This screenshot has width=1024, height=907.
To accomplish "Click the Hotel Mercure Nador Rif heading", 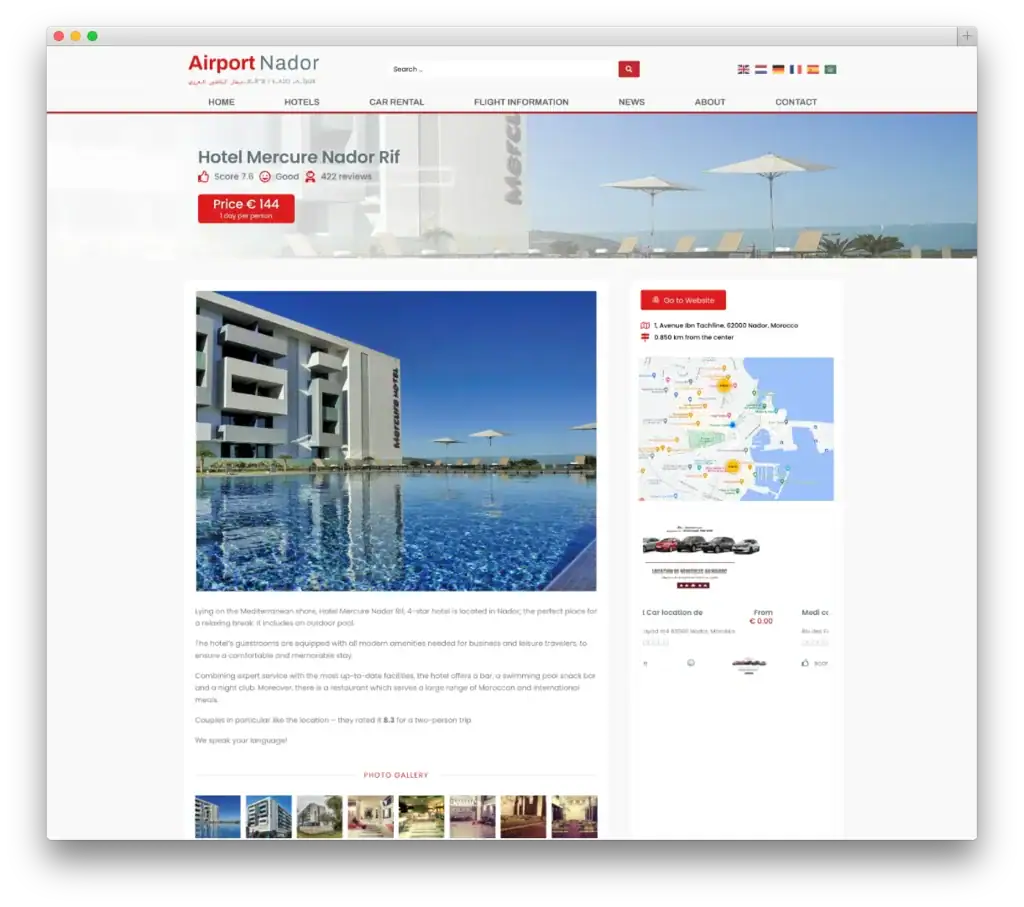I will 298,157.
